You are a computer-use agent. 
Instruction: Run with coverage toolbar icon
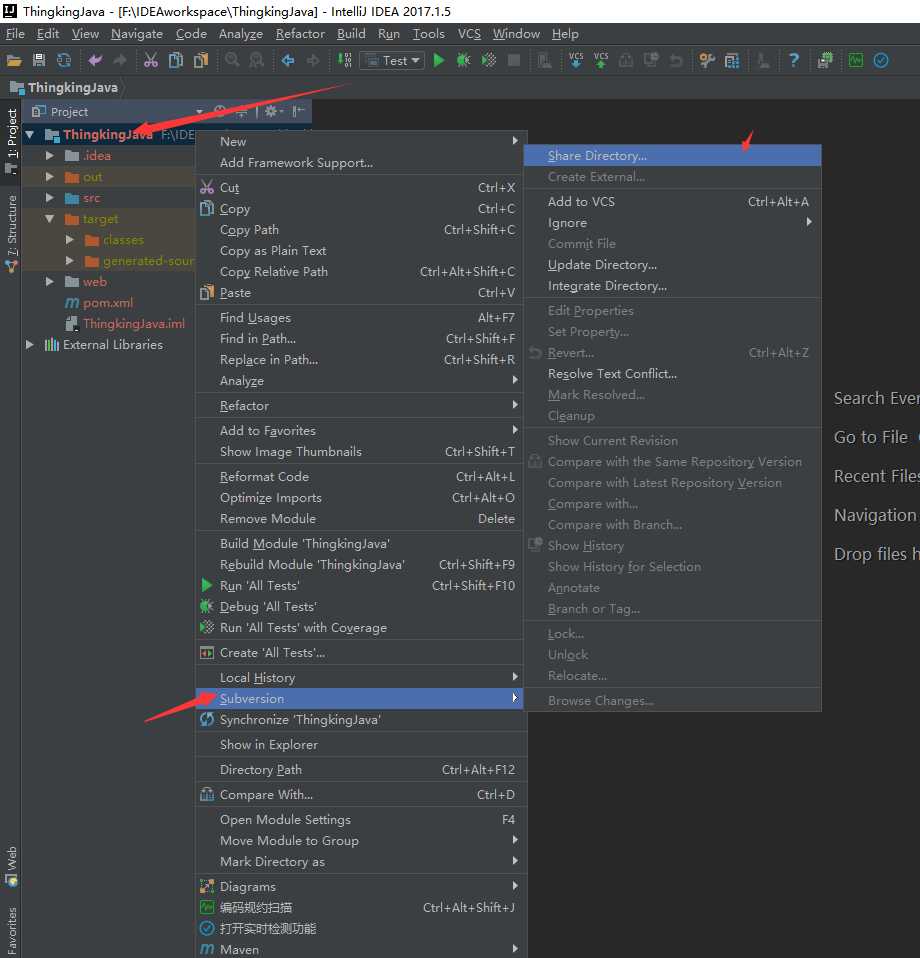point(489,60)
